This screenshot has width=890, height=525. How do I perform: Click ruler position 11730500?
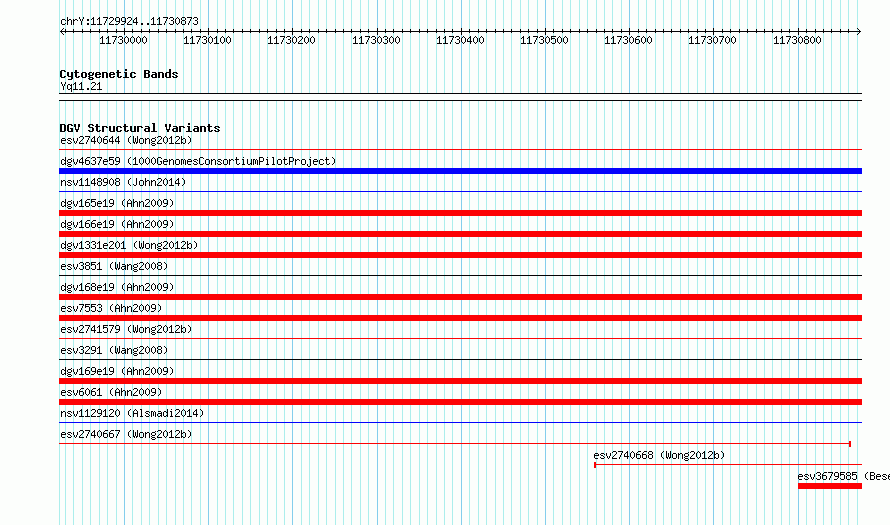[x=544, y=40]
